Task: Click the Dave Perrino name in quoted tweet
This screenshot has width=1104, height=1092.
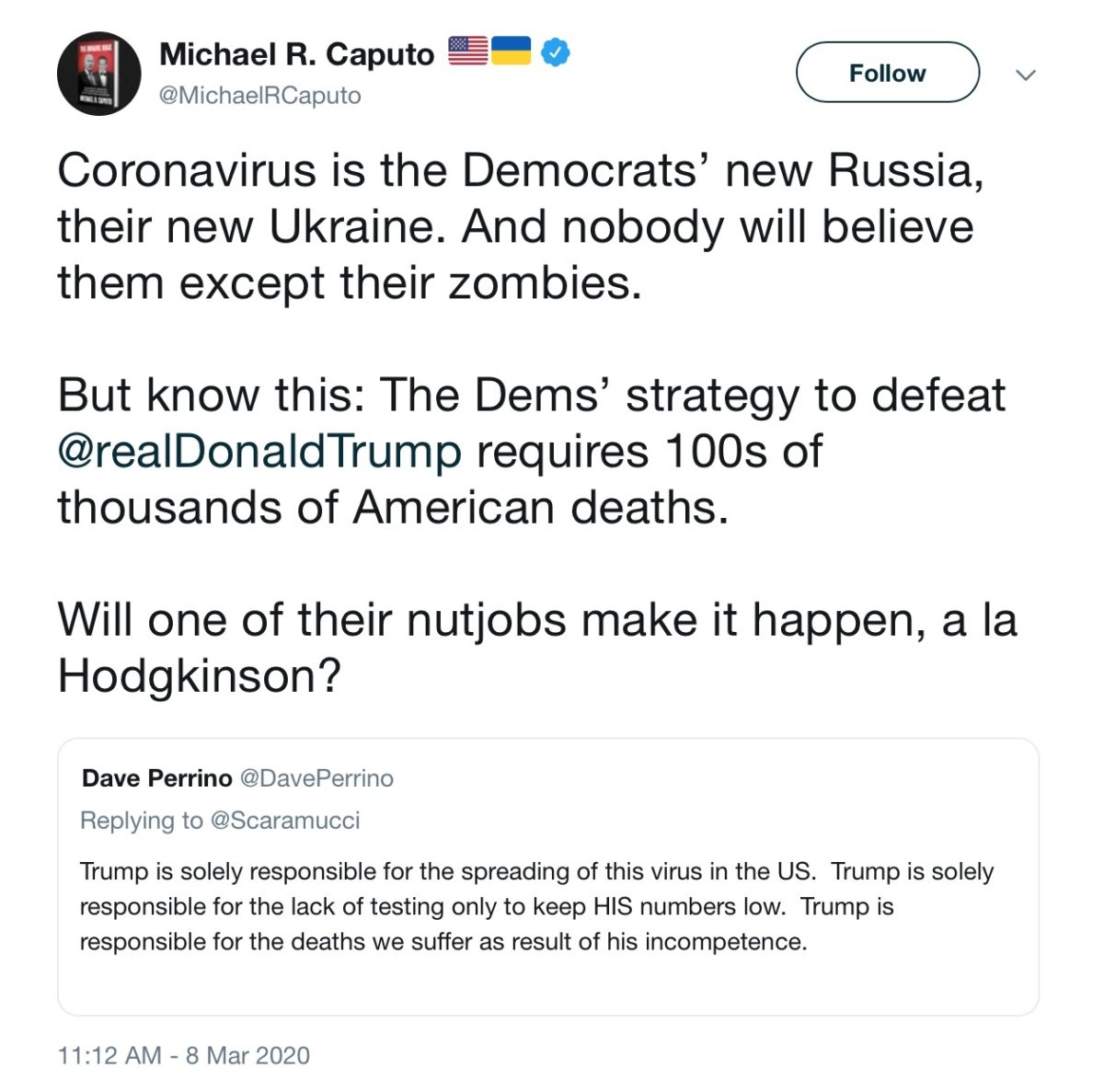Action: [156, 778]
